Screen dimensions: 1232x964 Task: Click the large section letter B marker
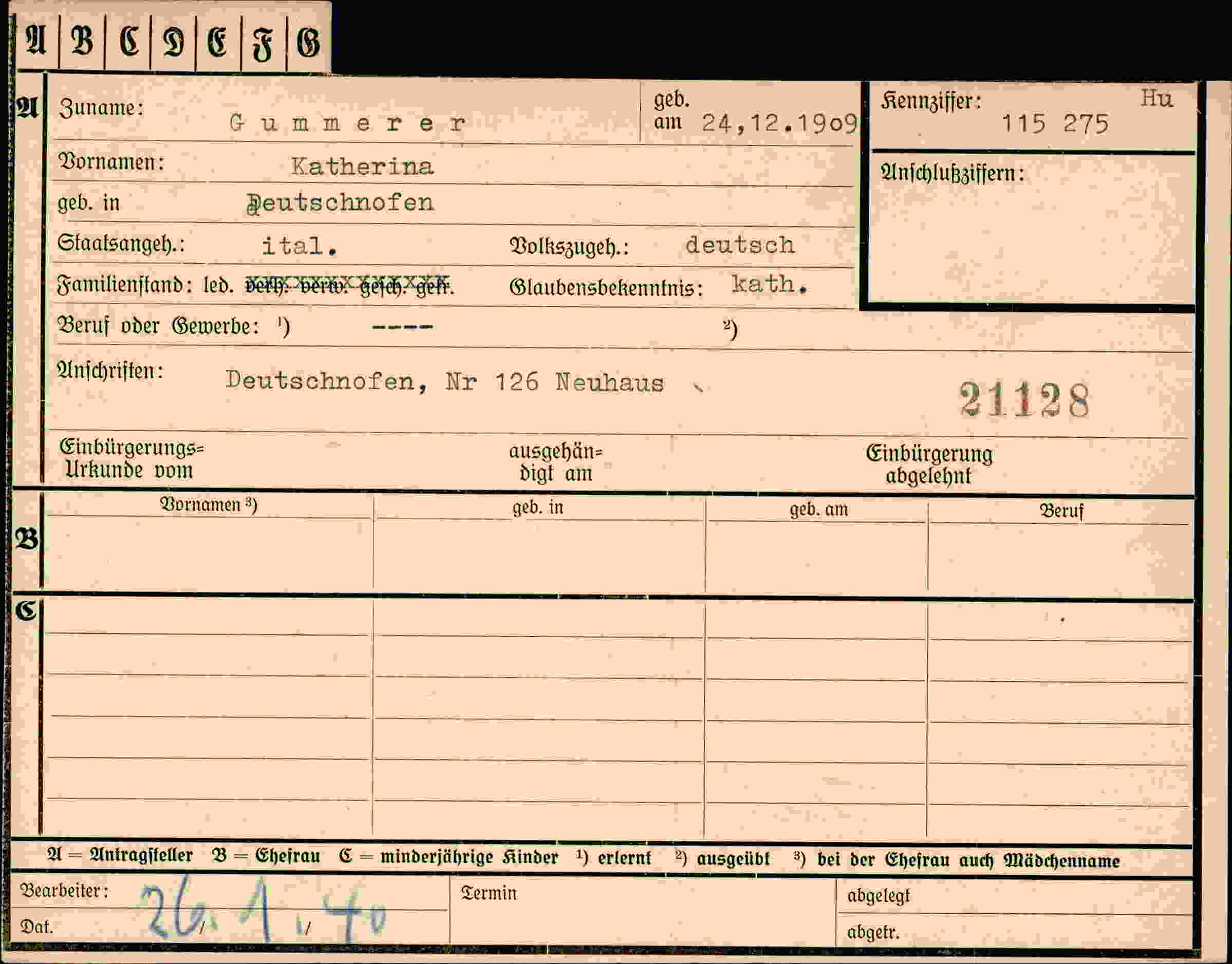(x=27, y=539)
